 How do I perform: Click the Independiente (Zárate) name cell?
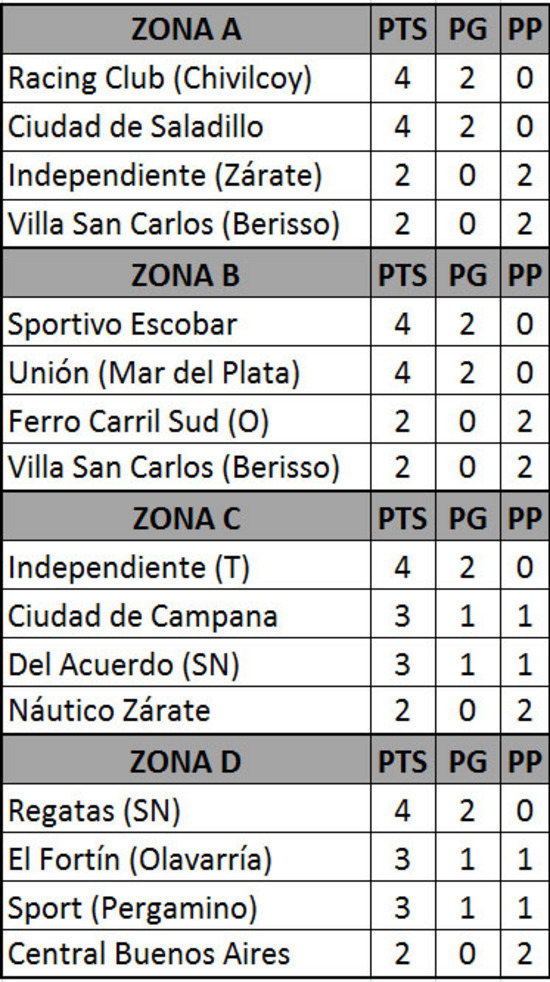click(x=186, y=175)
